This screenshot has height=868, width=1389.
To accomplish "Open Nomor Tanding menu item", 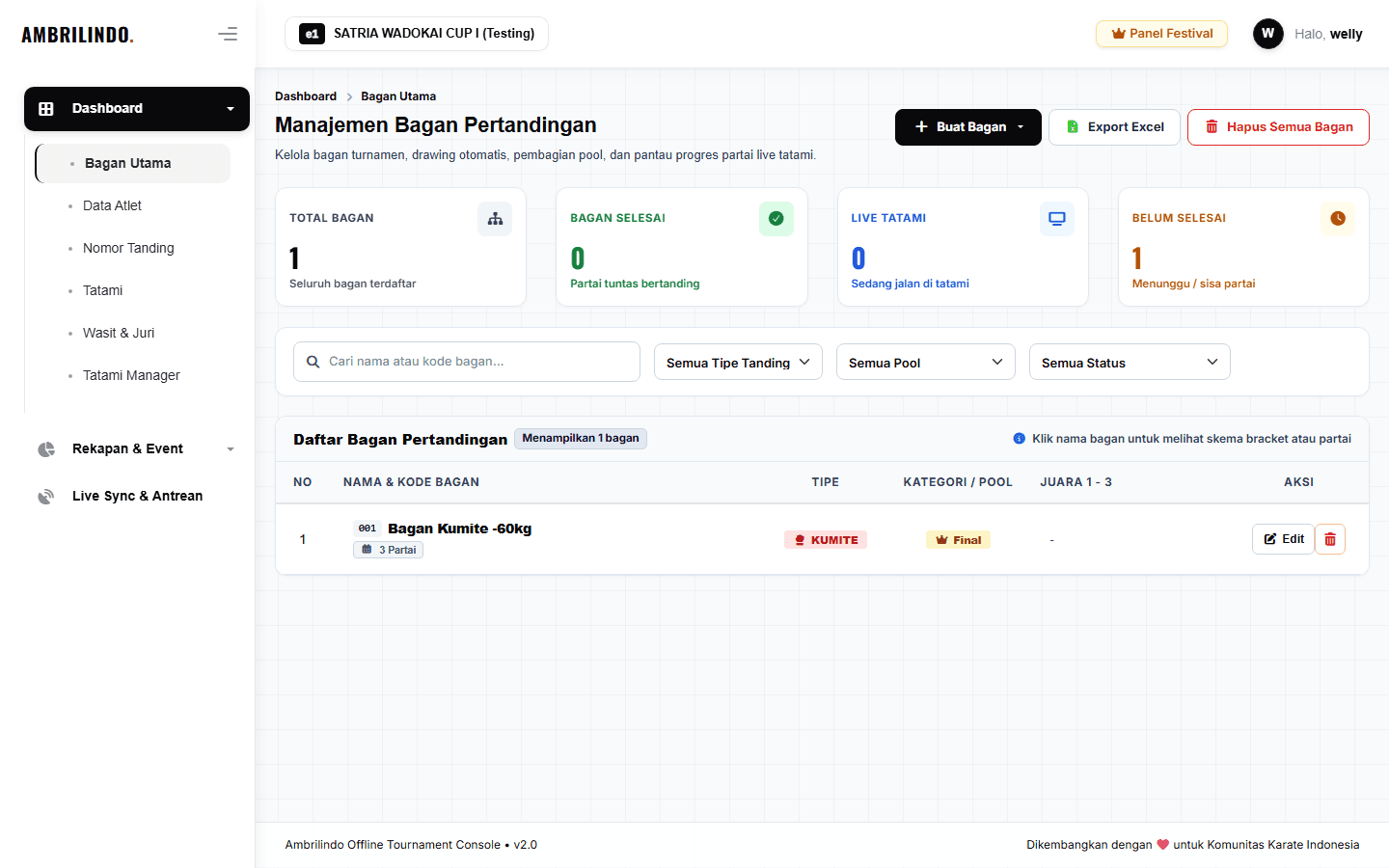I will coord(128,248).
